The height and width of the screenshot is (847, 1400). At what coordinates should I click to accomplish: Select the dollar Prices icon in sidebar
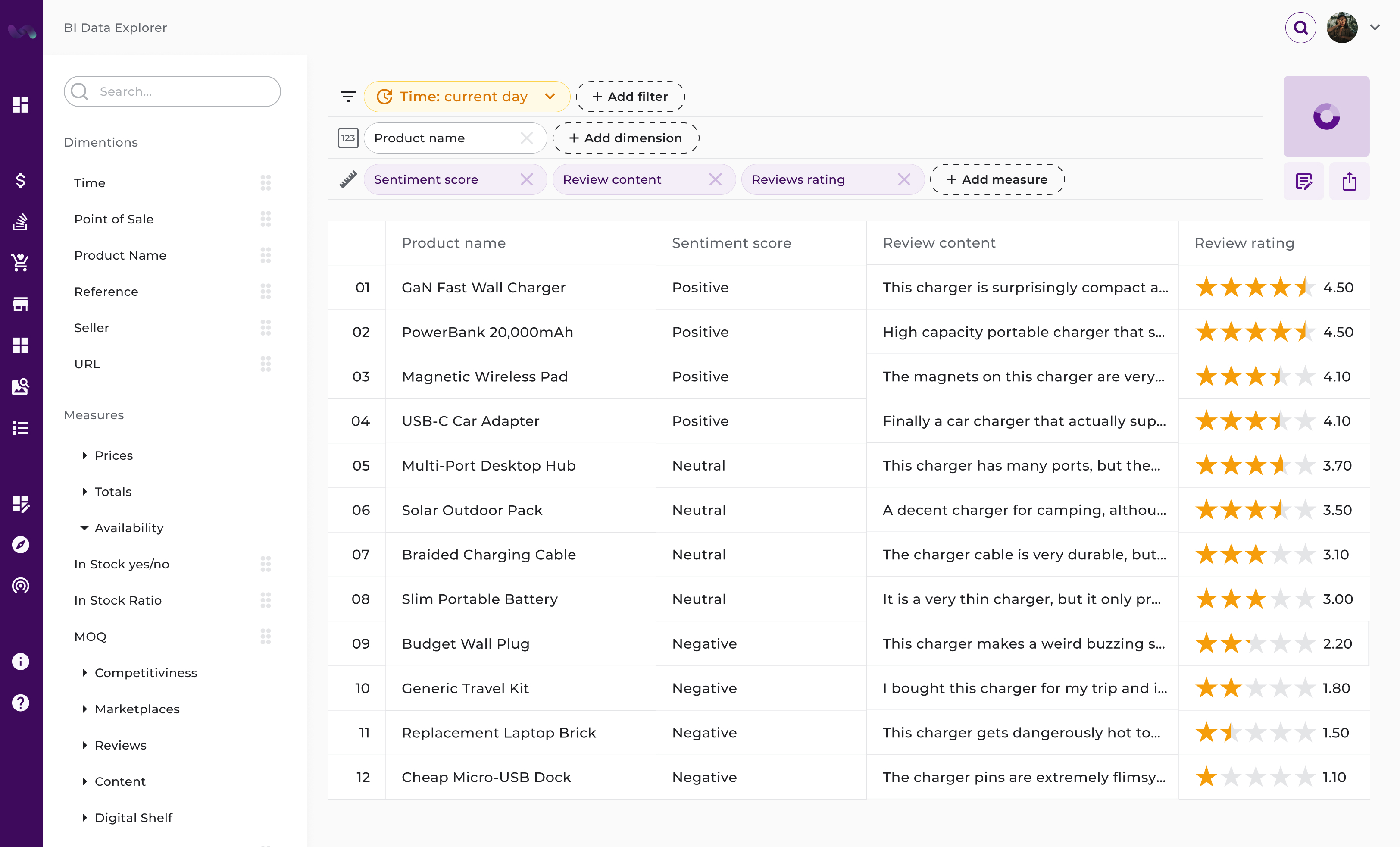pyautogui.click(x=20, y=181)
